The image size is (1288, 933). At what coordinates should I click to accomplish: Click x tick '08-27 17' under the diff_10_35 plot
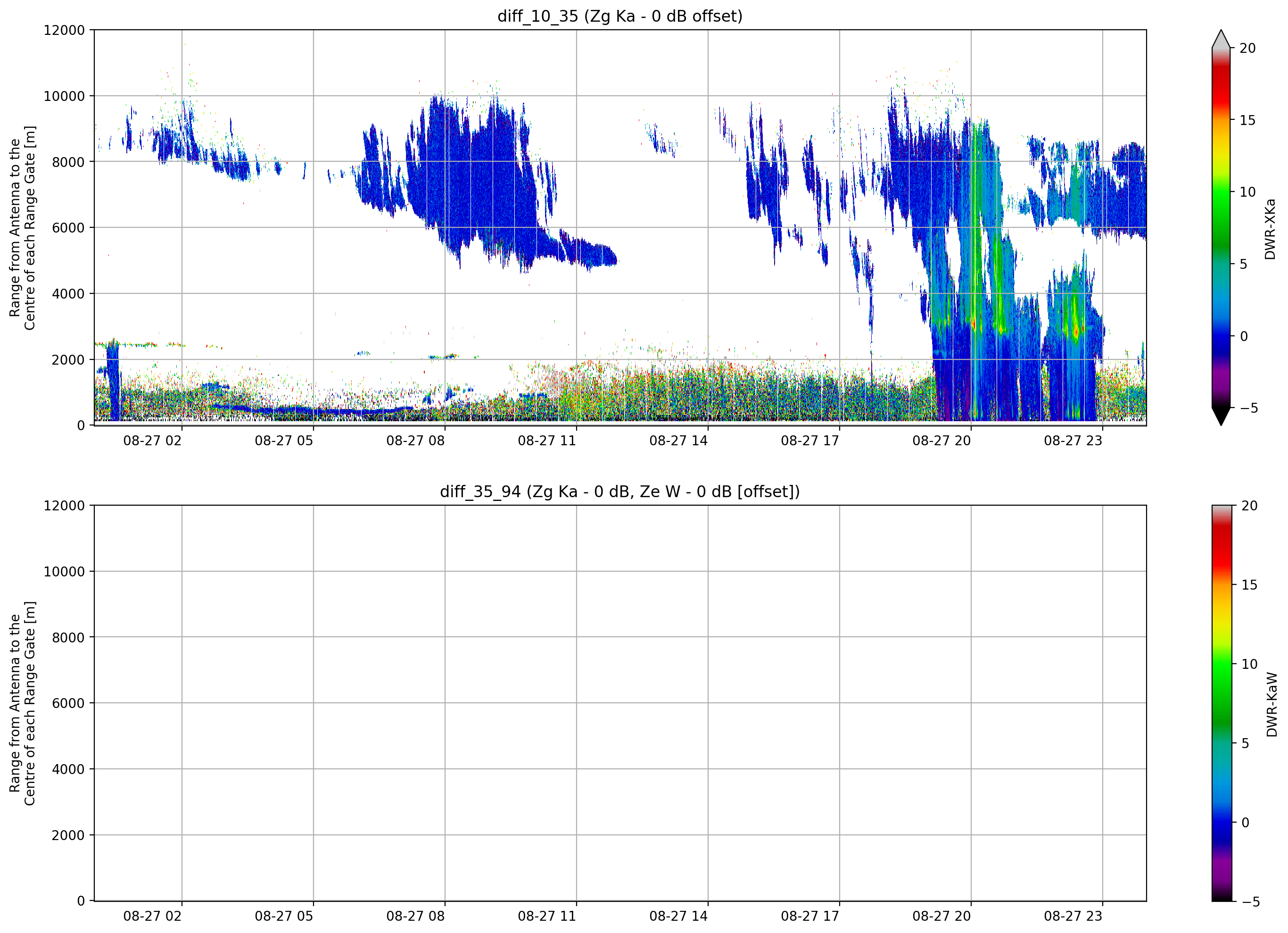810,441
